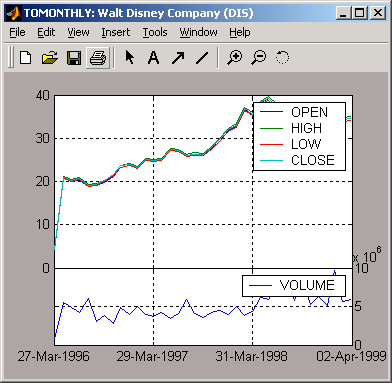Screen dimensions: 392x383
Task: Open the Window menu
Action: coord(198,32)
